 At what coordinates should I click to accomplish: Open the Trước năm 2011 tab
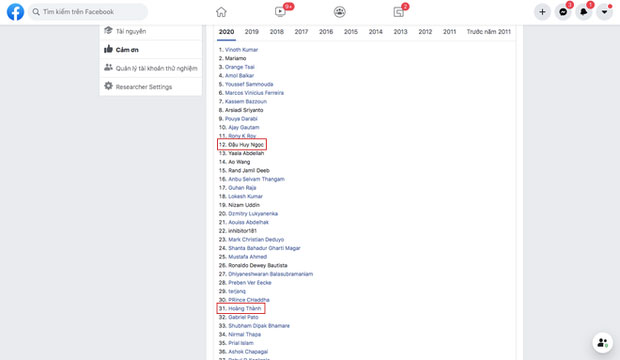tap(489, 32)
